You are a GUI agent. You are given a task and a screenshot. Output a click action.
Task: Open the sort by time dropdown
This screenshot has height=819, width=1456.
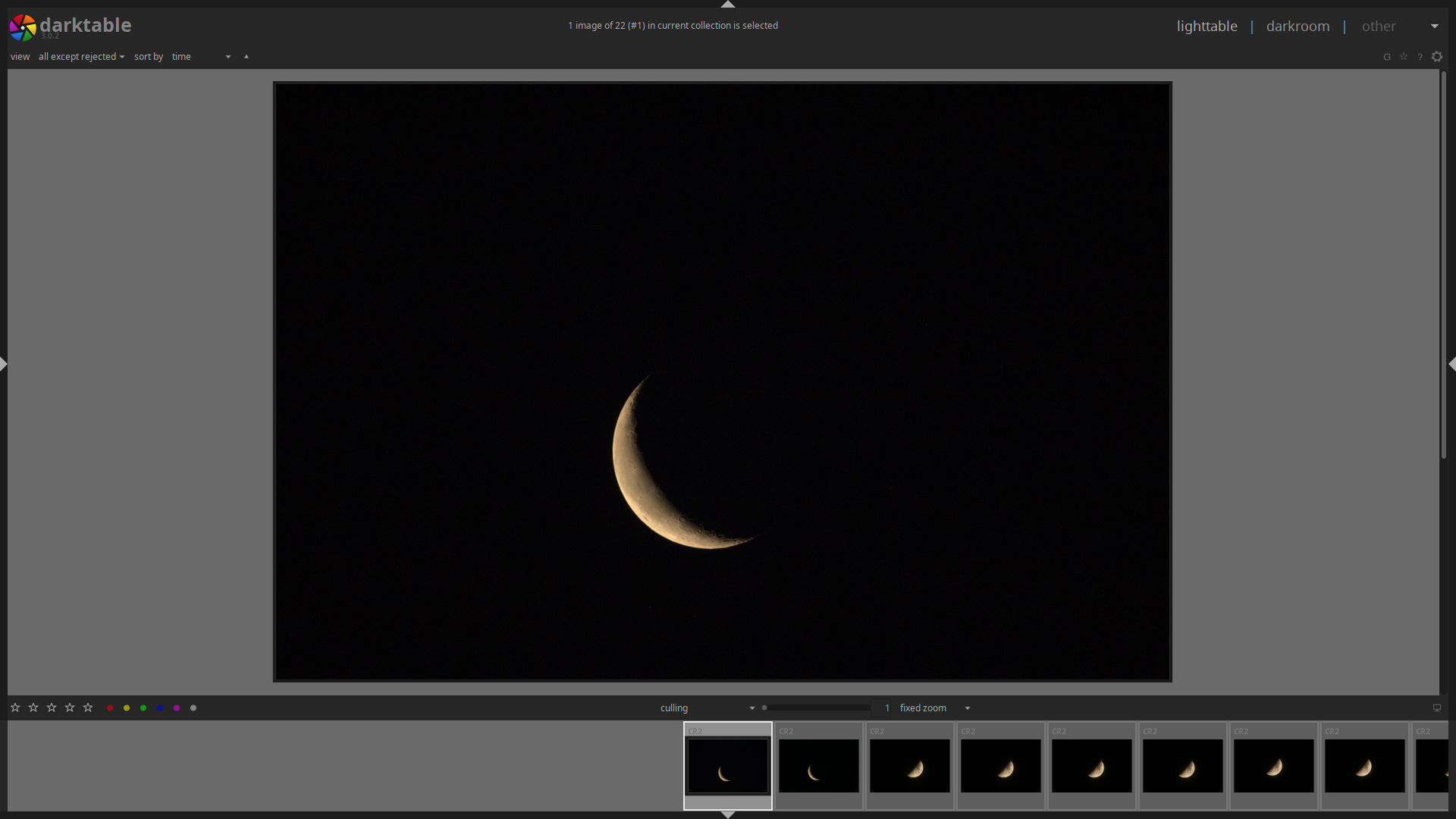click(200, 56)
